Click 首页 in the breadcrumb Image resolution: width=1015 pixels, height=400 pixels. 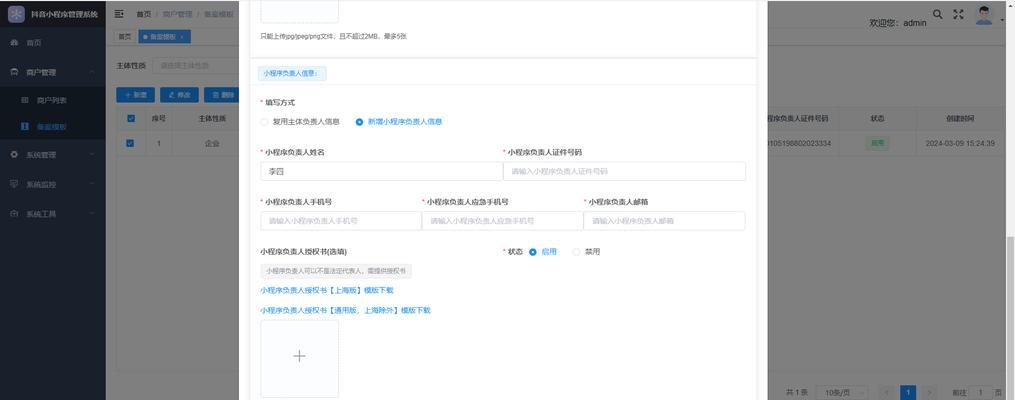click(144, 14)
